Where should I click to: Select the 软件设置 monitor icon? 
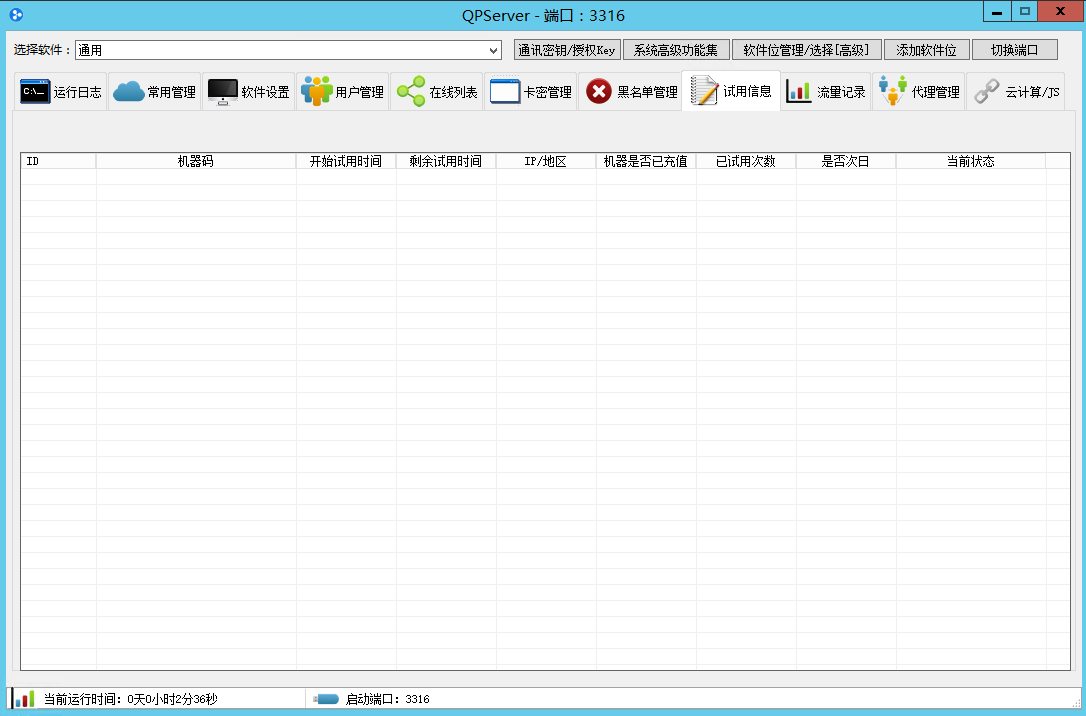tap(222, 92)
